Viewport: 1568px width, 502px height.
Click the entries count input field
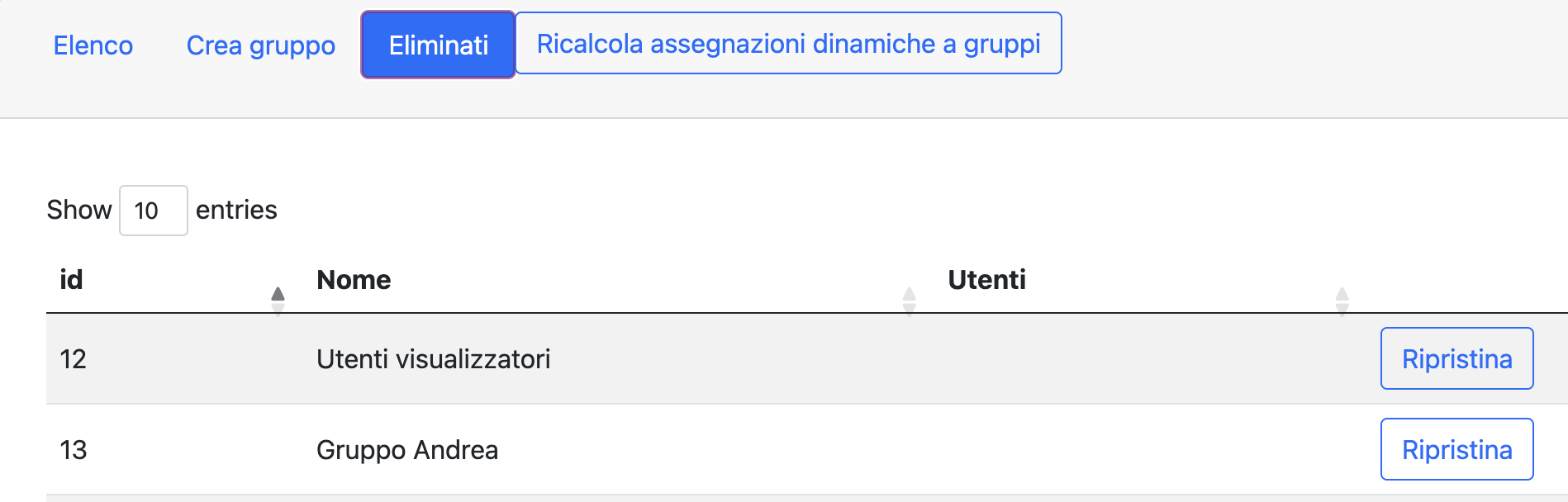coord(153,211)
